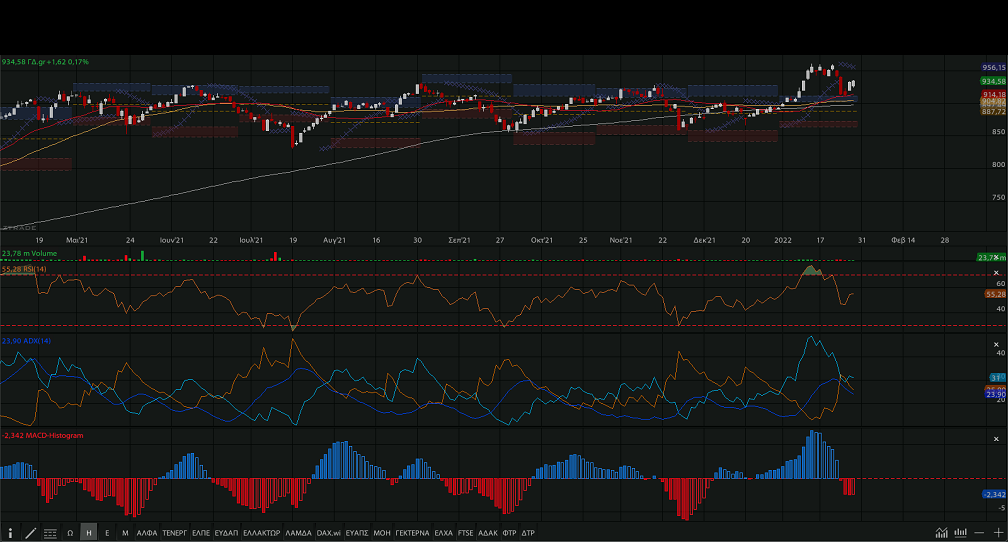Zoom out with the minus icon
Viewport: 1008px width, 542px height.
[980, 533]
